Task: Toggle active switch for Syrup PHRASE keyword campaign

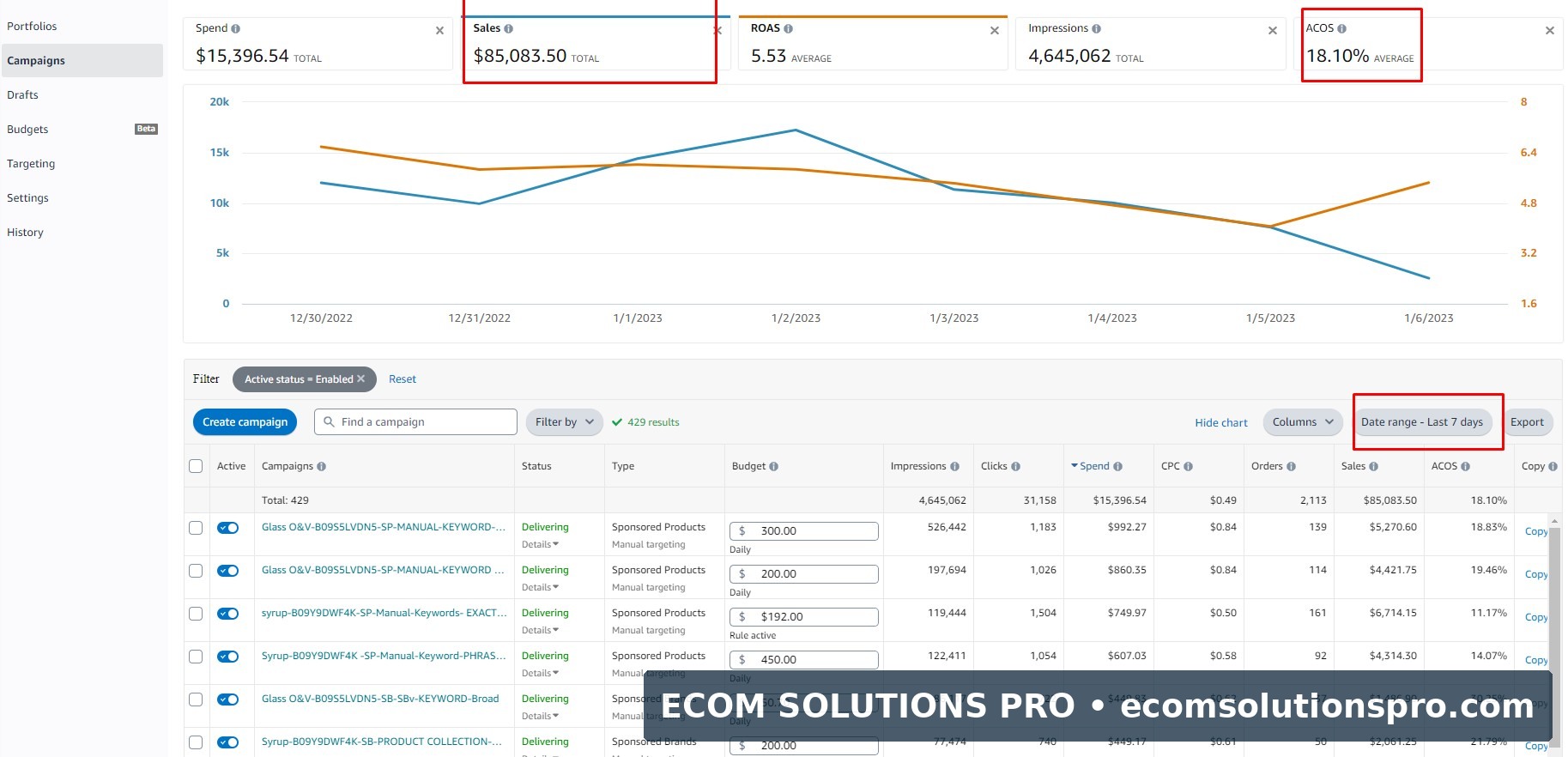Action: point(228,657)
